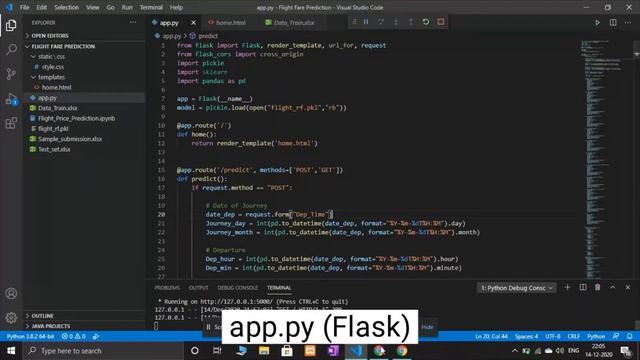Kill the terminal with trash icon

point(598,287)
